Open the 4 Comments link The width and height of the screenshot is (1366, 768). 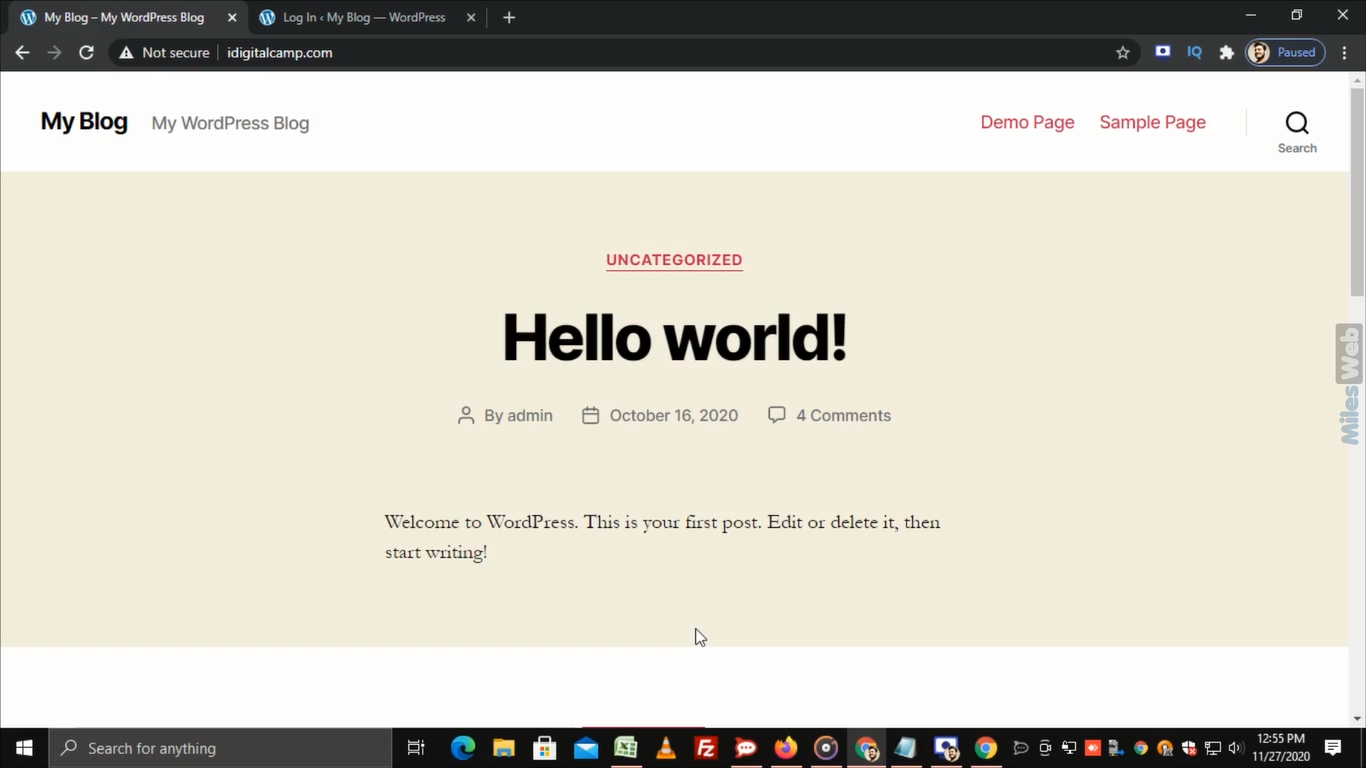tap(843, 415)
